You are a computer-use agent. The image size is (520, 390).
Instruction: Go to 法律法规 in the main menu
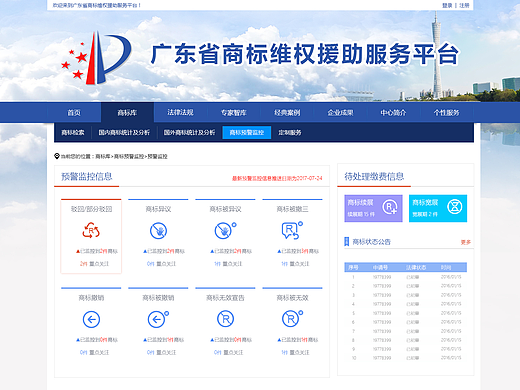[x=180, y=112]
